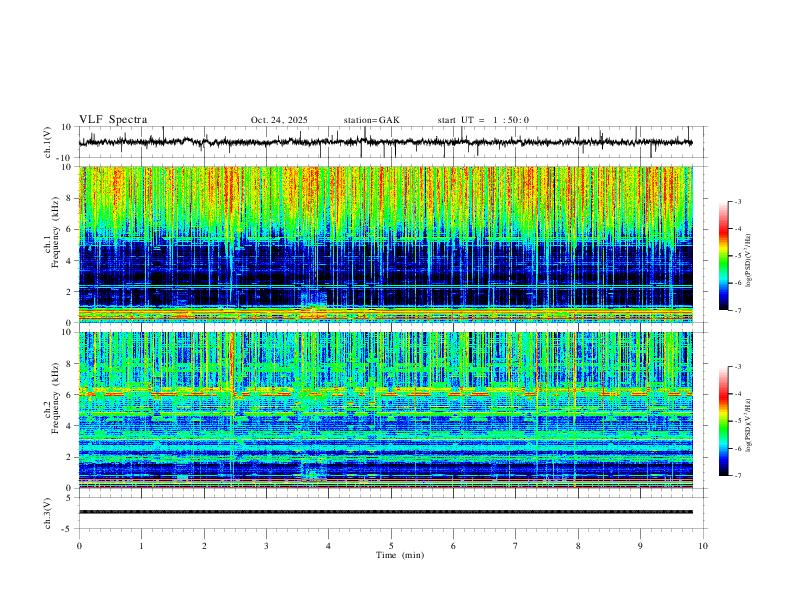The width and height of the screenshot is (792, 612).
Task: Click the "-7" tick on ch.1 colorbar
Action: click(x=737, y=311)
